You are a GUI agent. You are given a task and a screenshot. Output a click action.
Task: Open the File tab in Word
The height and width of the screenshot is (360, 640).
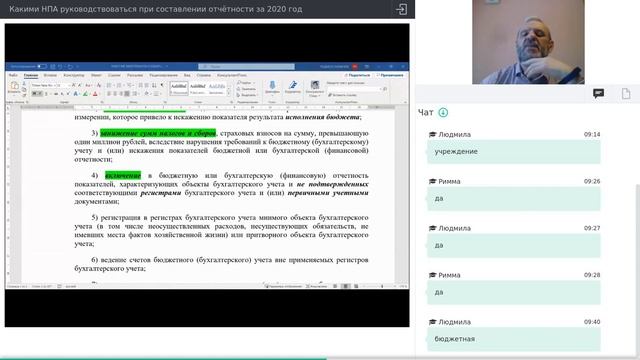13,75
